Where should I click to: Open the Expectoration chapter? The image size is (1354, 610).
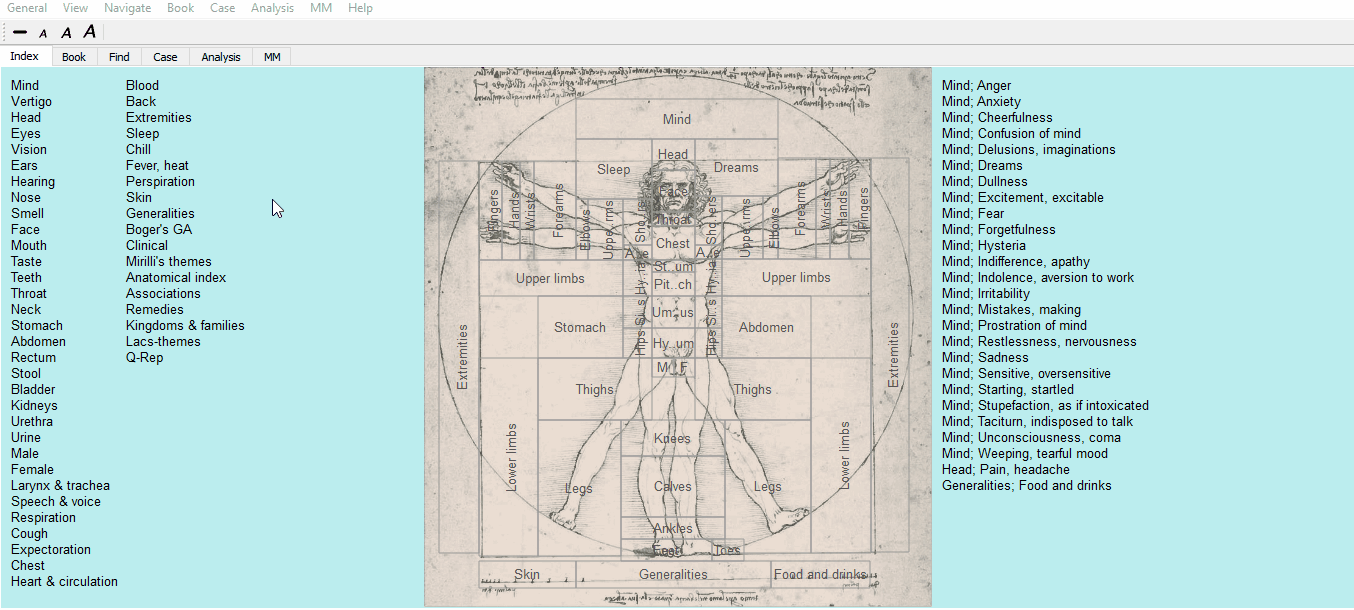pyautogui.click(x=51, y=550)
